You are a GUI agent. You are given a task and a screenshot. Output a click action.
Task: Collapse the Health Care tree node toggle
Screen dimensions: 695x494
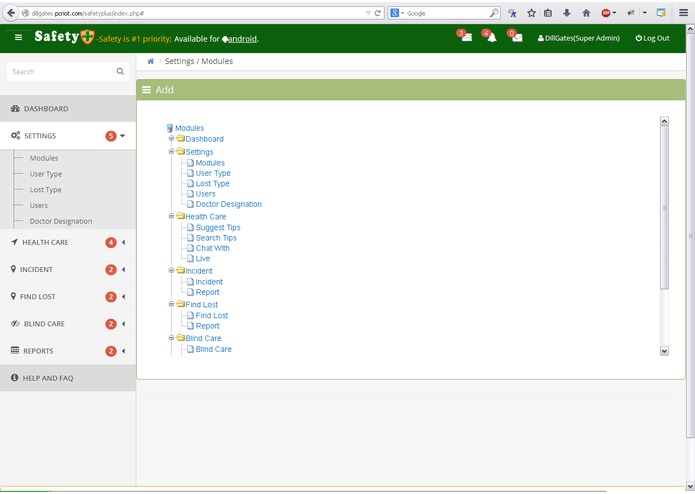tap(171, 216)
